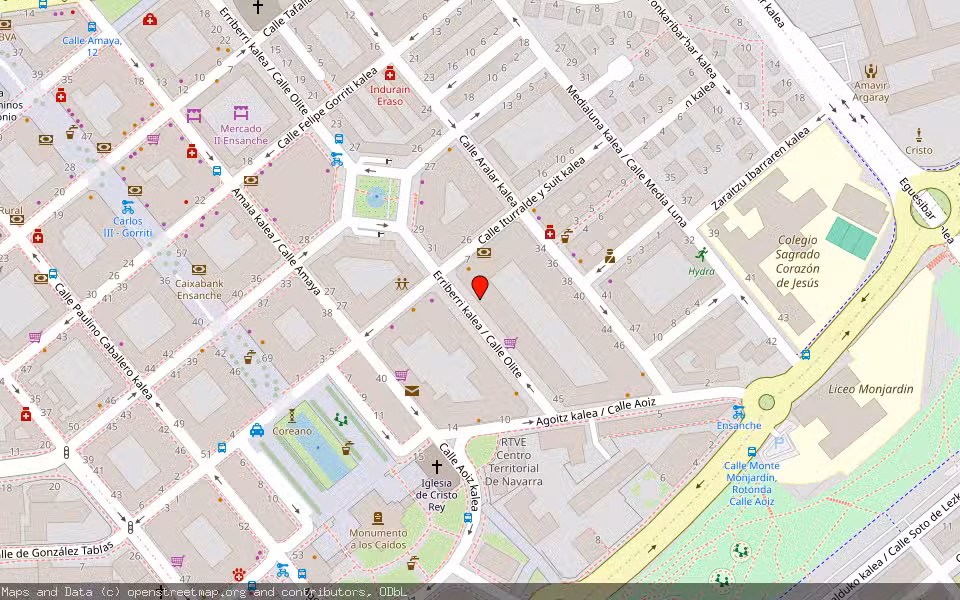Click the cross icon of Iglesia de Cristo Rey
Viewport: 960px width, 600px height.
coord(436,465)
